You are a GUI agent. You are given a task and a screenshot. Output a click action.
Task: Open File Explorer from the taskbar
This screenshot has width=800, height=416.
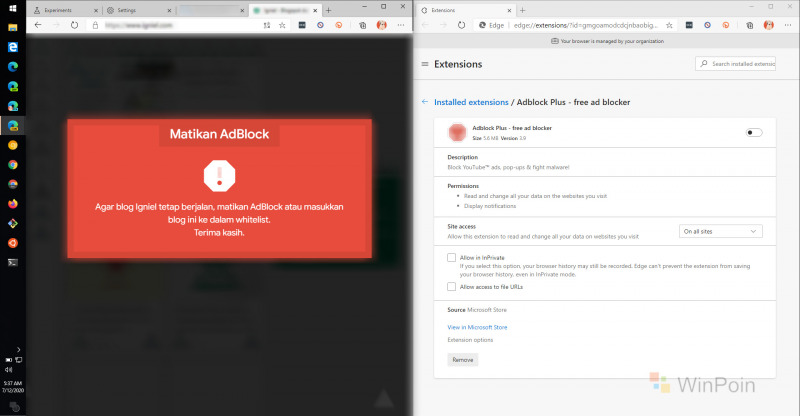[13, 28]
